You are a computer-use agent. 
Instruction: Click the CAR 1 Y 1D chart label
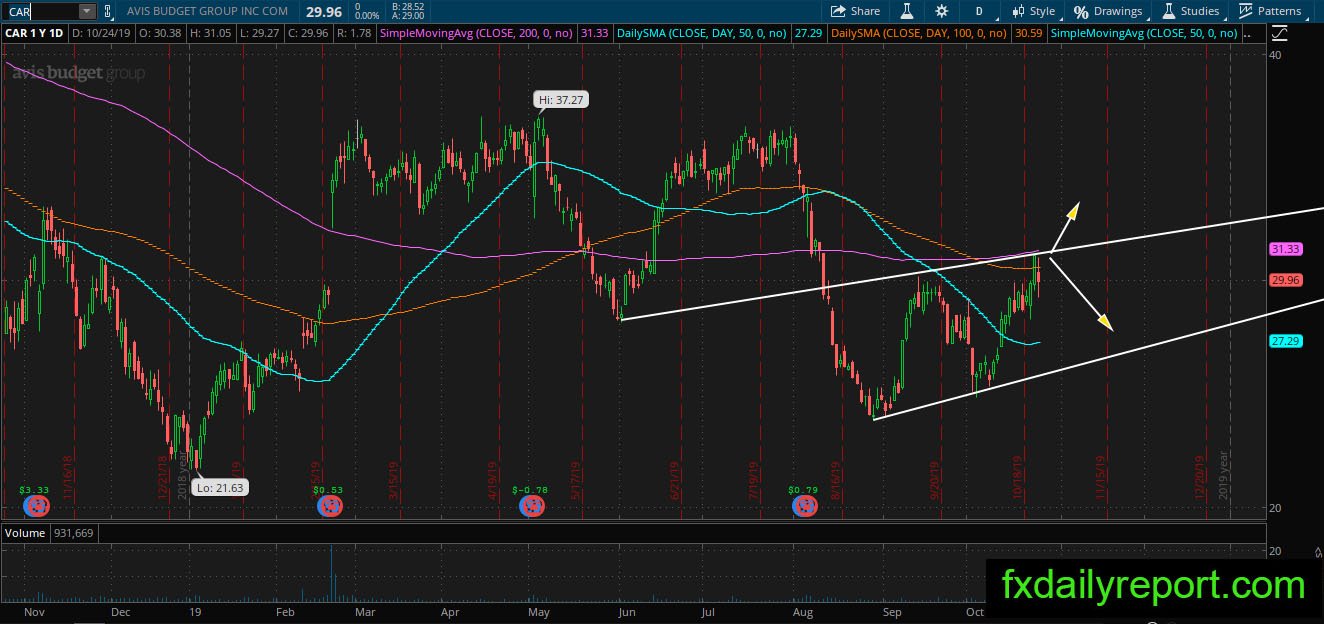tap(35, 33)
